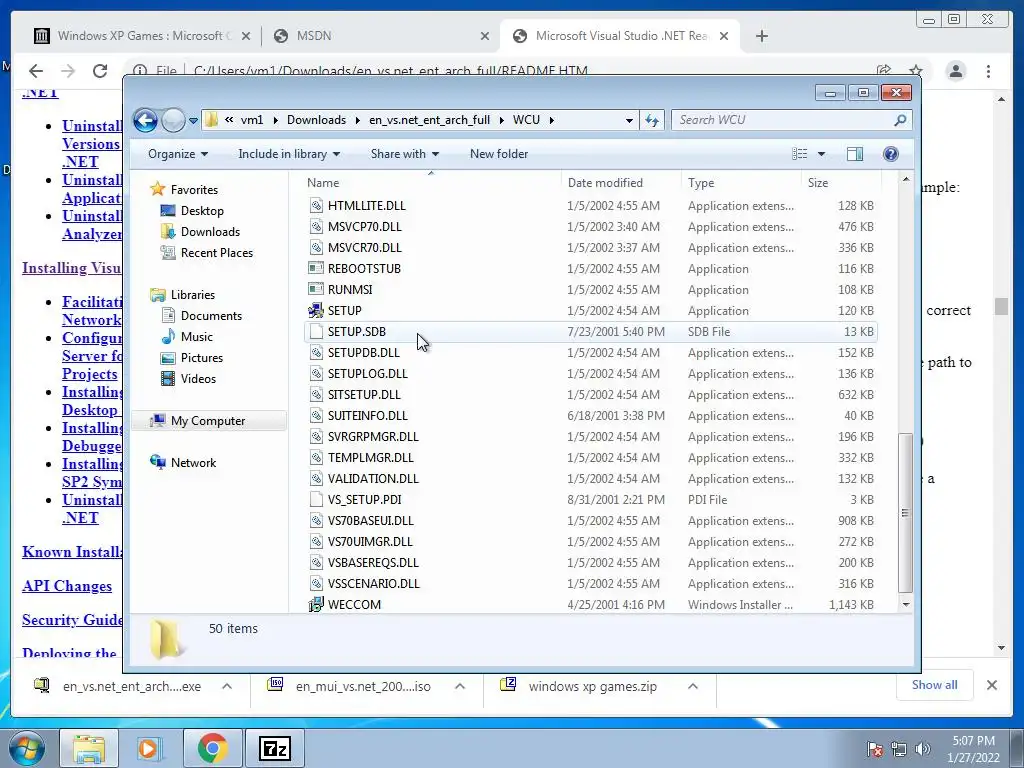Select Recent Places in the navigation pane
Viewport: 1024px width, 768px height.
pyautogui.click(x=216, y=253)
